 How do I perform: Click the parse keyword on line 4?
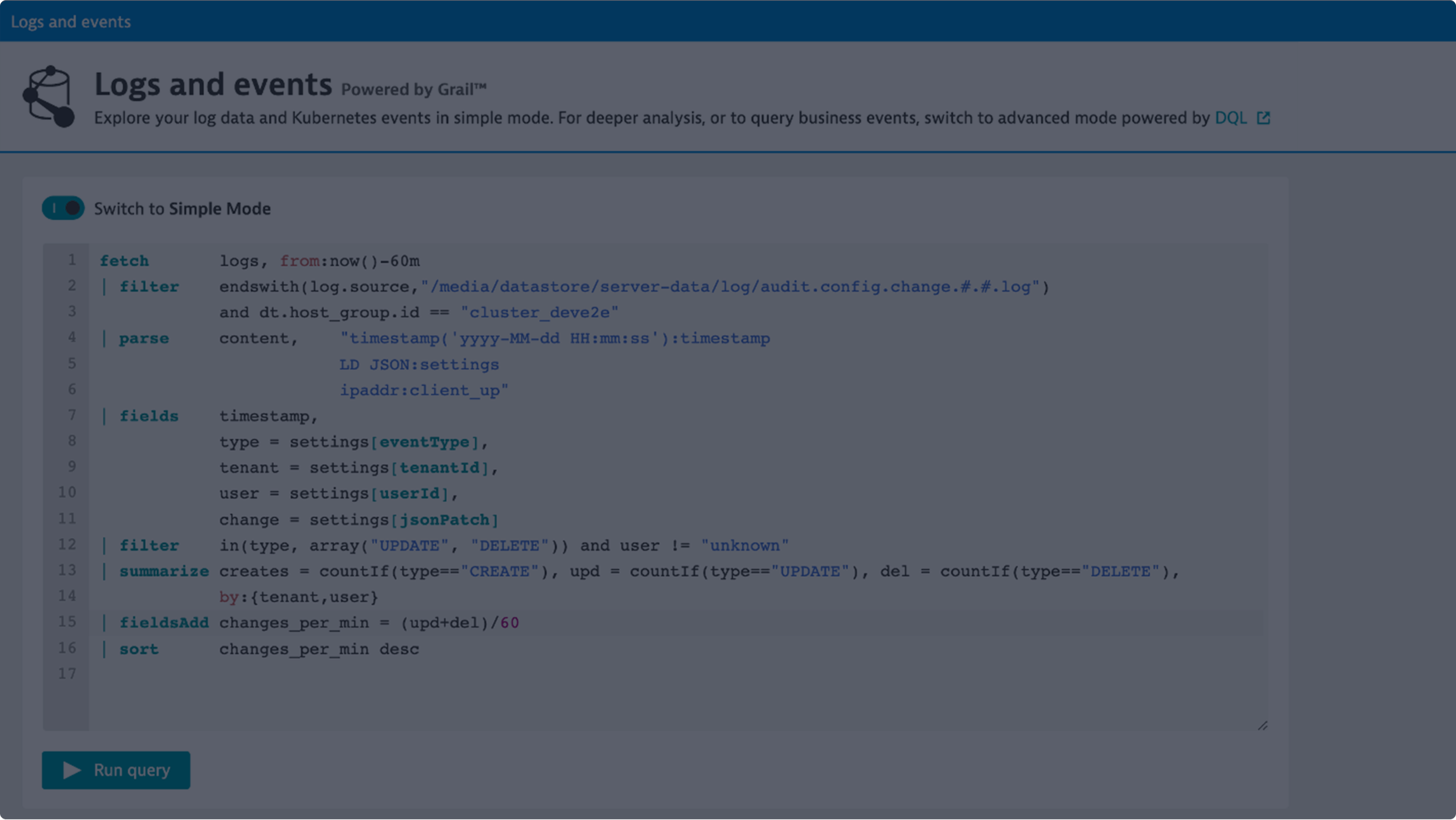click(x=144, y=338)
